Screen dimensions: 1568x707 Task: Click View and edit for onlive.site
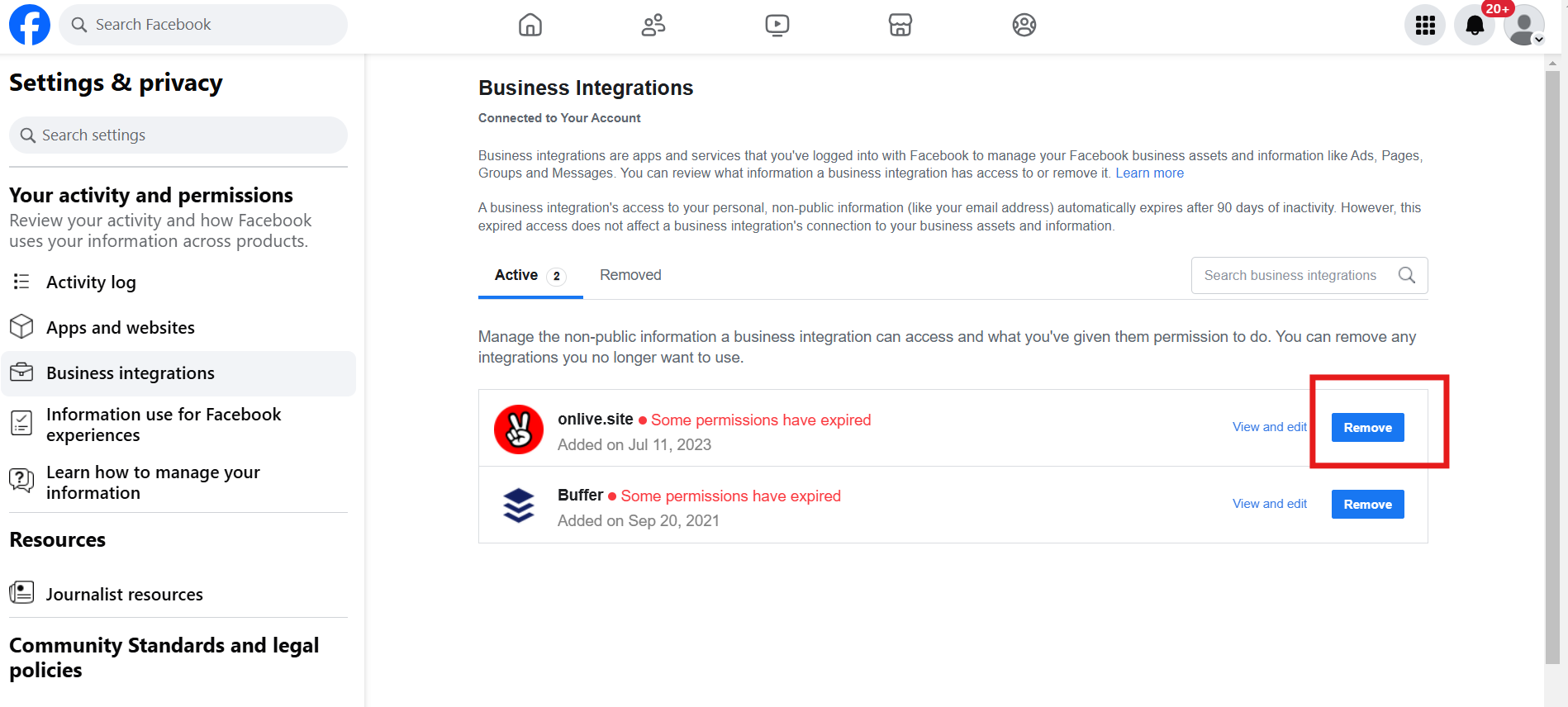click(x=1269, y=427)
